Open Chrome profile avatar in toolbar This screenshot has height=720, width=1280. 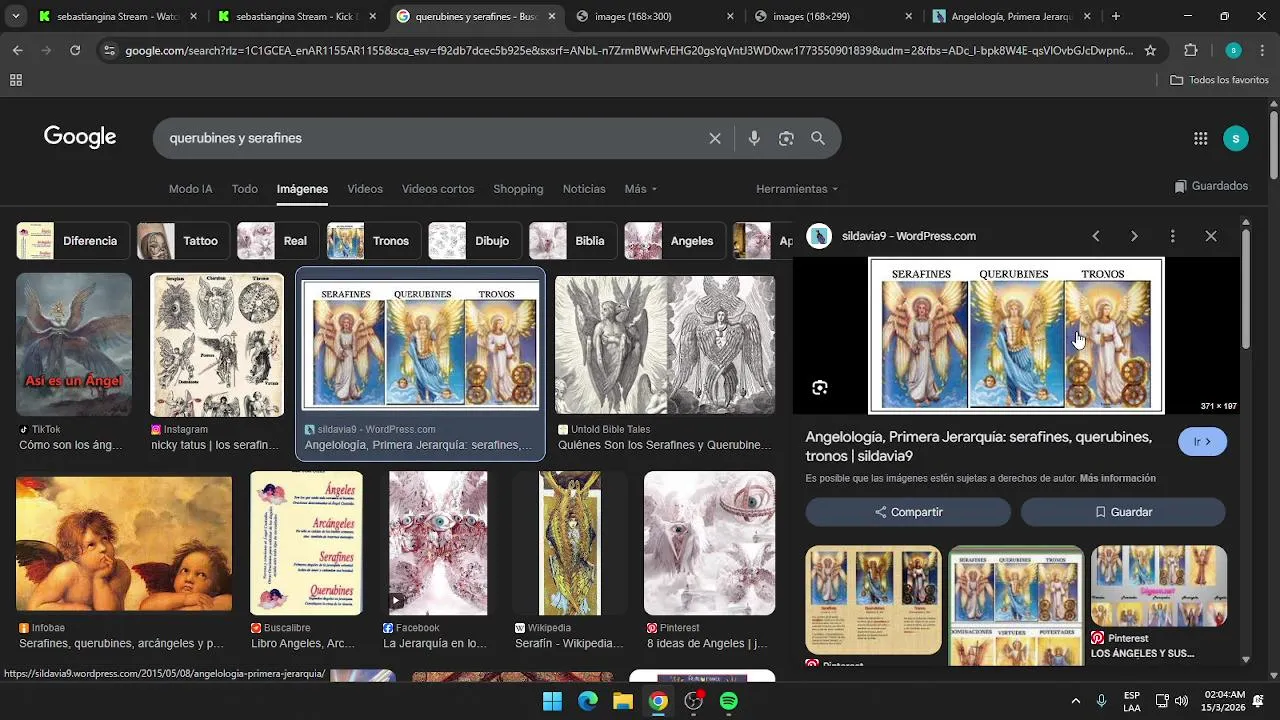pos(1233,50)
